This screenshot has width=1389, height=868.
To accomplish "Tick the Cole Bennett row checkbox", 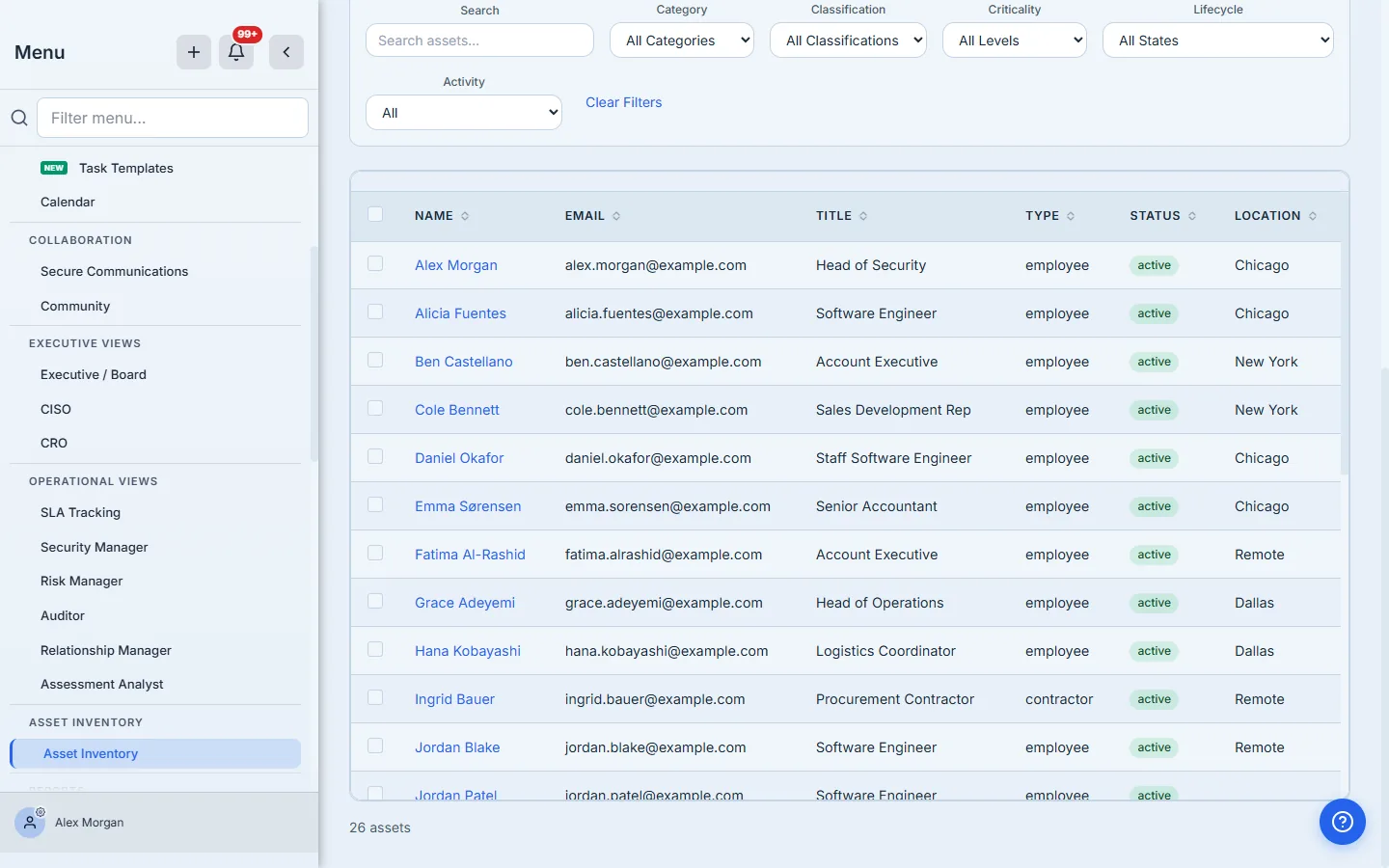I will tap(375, 408).
